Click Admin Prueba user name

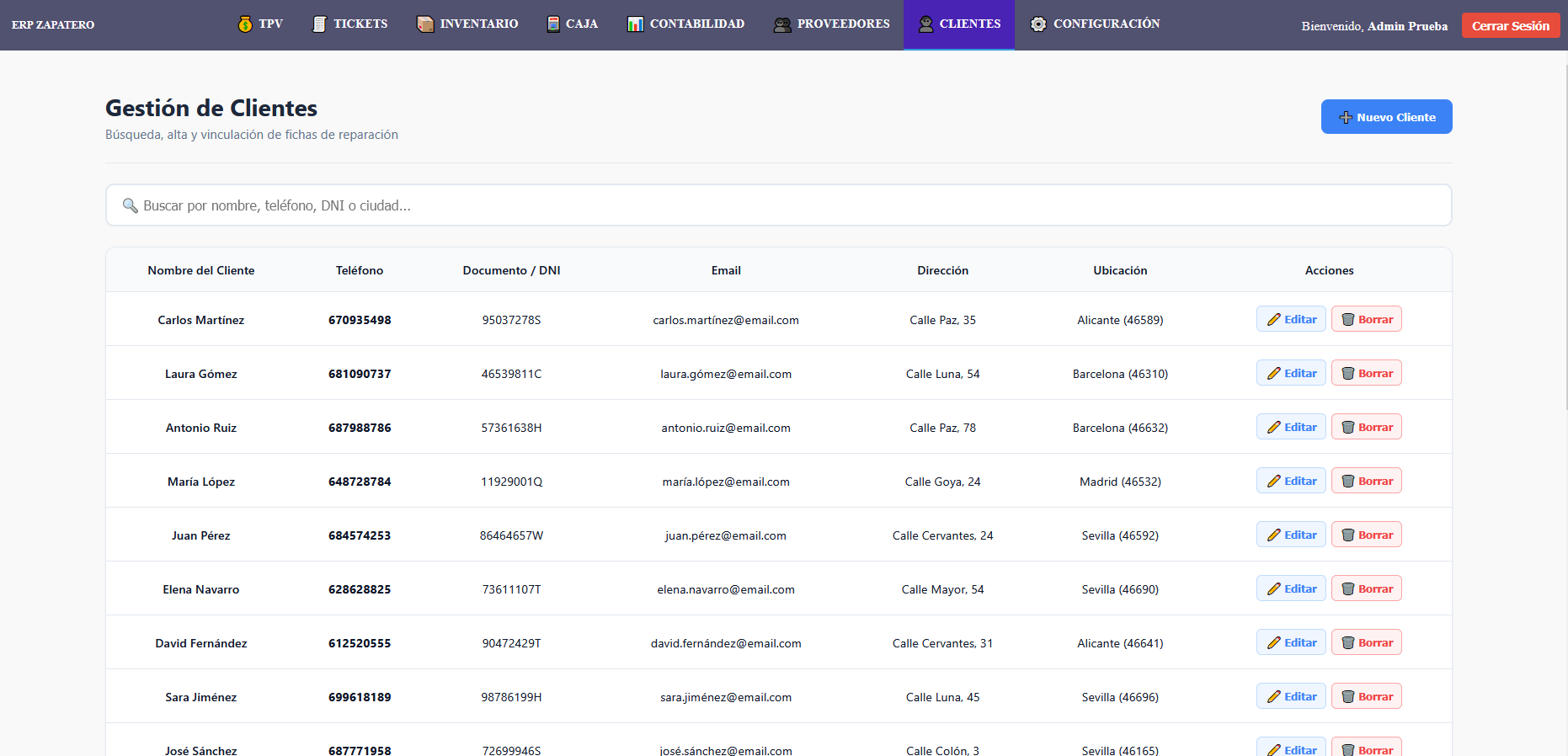pos(1407,26)
